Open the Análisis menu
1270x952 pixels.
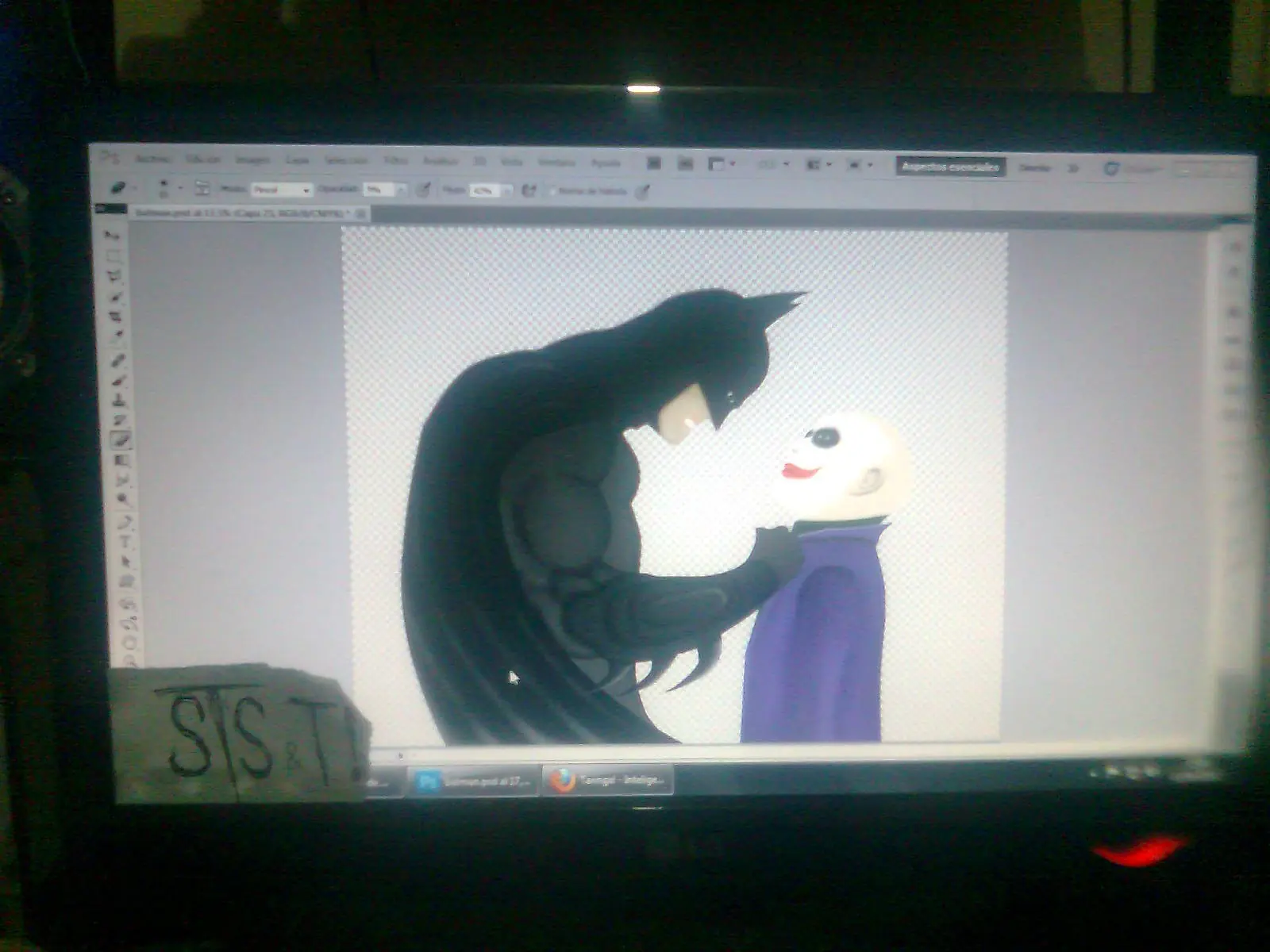tap(440, 161)
